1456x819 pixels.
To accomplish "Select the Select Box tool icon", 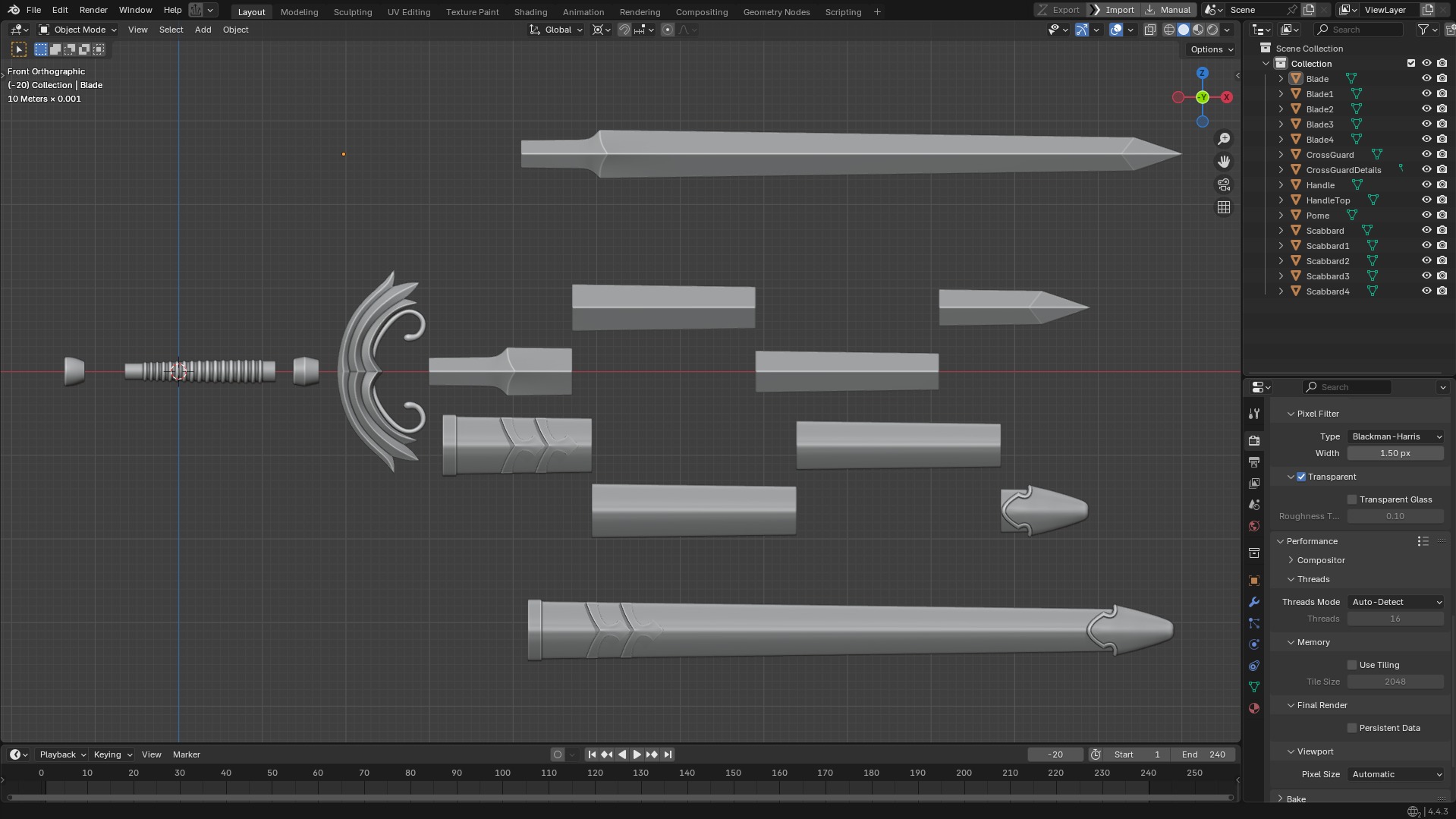I will click(x=19, y=49).
